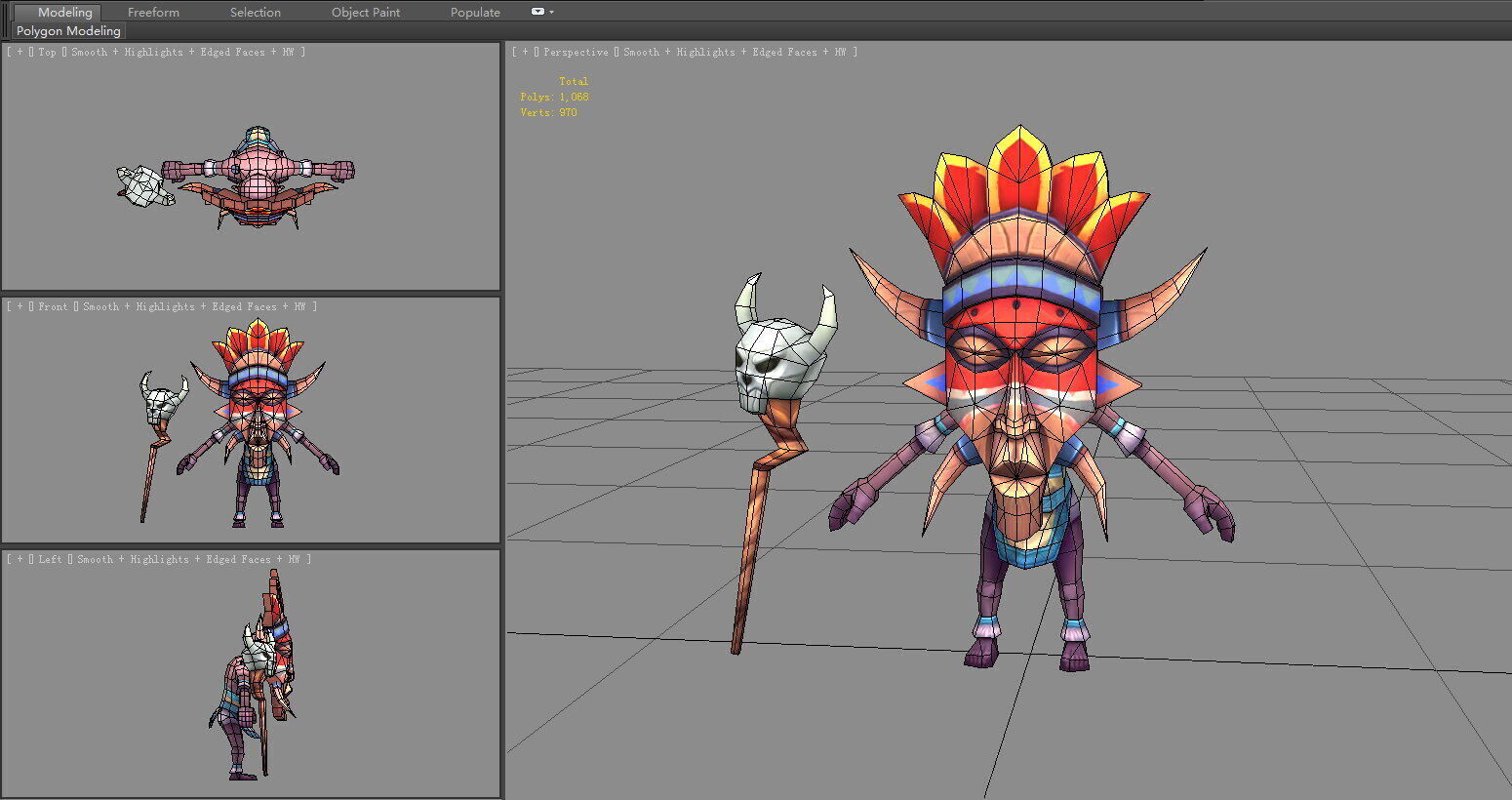Open the Left viewport plus general menu
Viewport: 1512px width, 800px height.
point(20,559)
